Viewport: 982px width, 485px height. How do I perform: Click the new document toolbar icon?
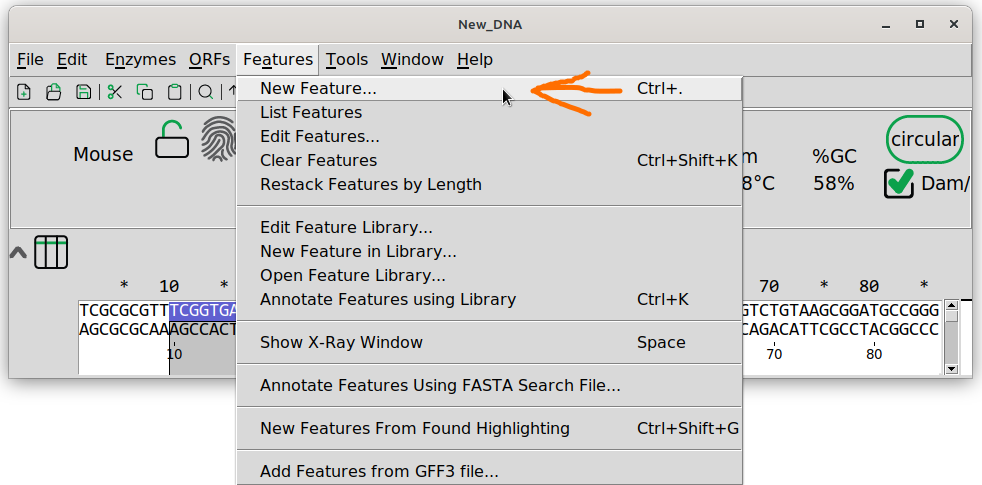(23, 92)
